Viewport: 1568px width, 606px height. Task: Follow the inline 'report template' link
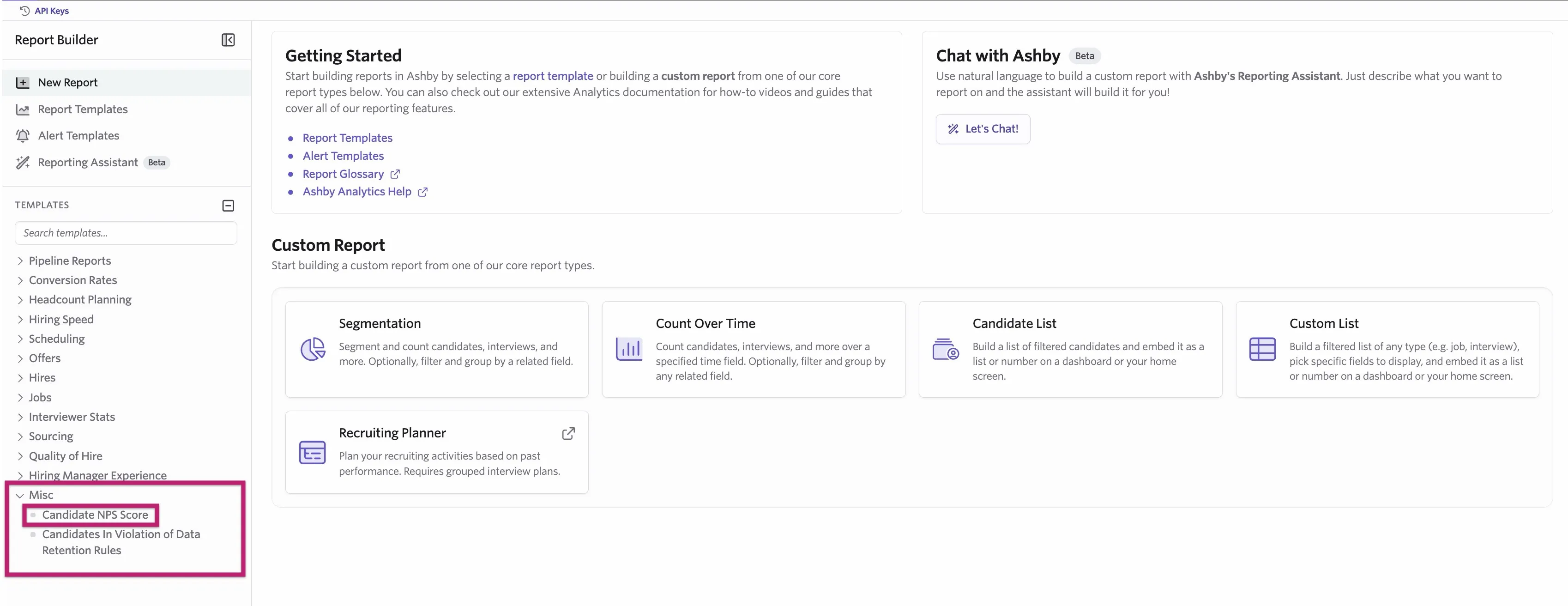tap(553, 76)
